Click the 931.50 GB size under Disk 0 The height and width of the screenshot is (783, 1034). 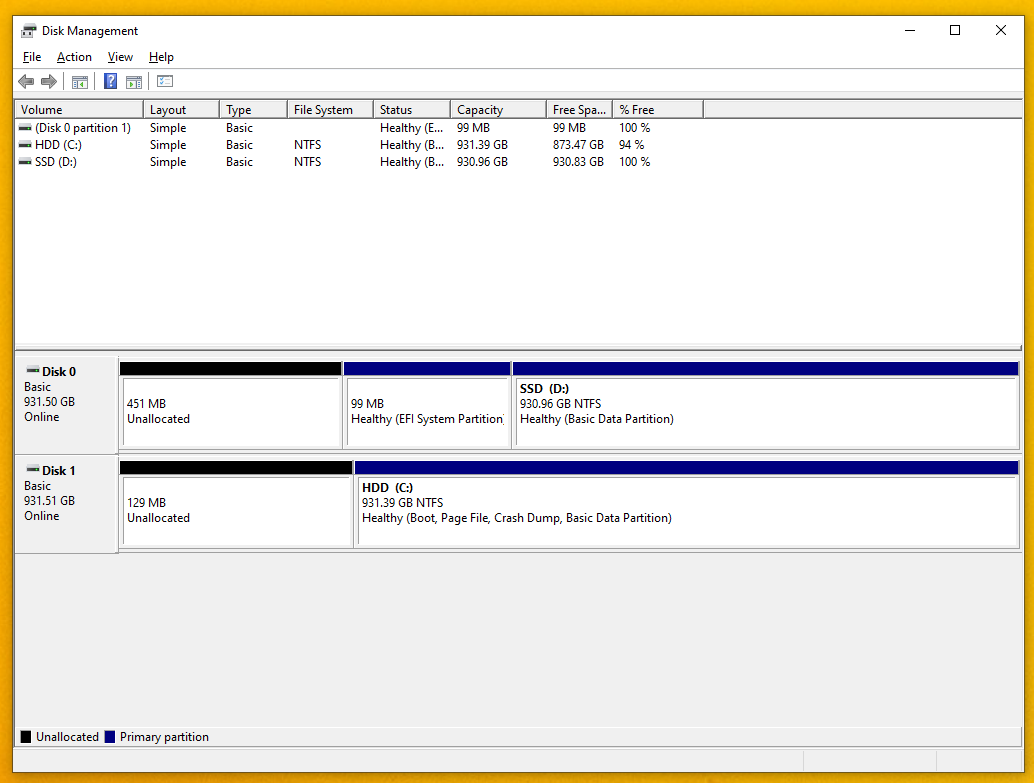[x=49, y=402]
